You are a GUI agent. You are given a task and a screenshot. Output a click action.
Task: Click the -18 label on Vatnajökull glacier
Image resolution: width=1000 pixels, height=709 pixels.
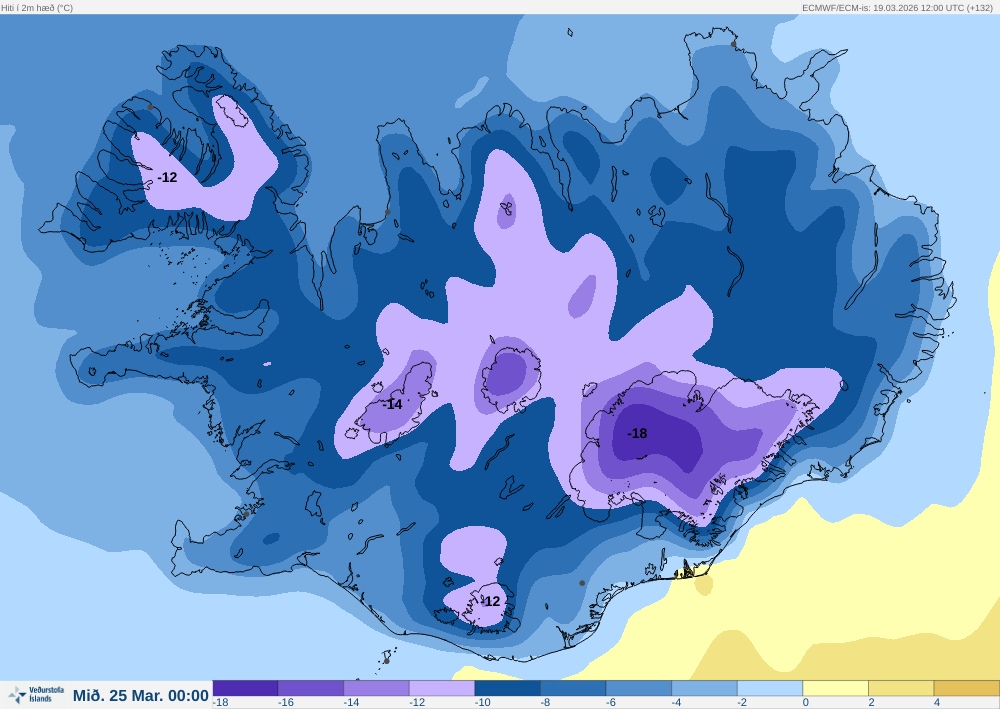[x=637, y=434]
